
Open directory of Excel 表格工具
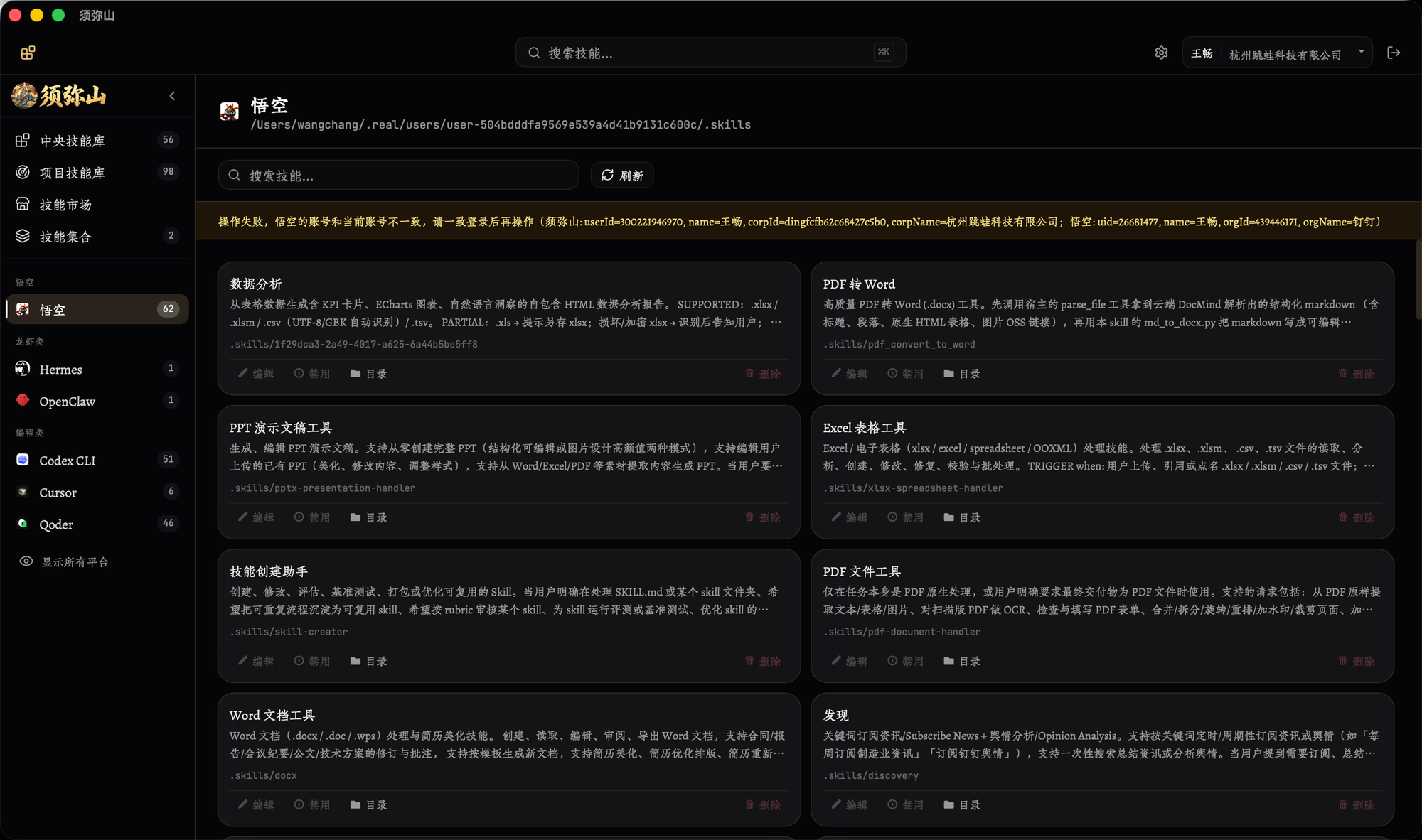point(962,517)
